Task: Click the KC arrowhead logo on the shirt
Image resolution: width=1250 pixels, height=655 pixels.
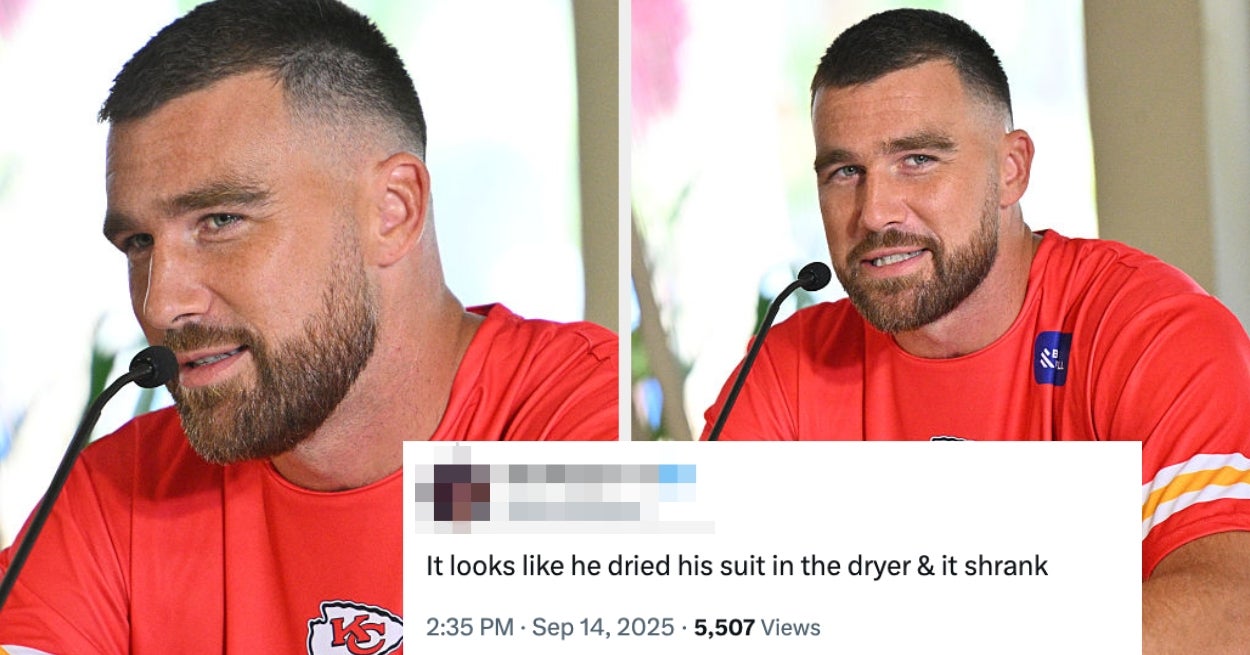Action: (355, 629)
